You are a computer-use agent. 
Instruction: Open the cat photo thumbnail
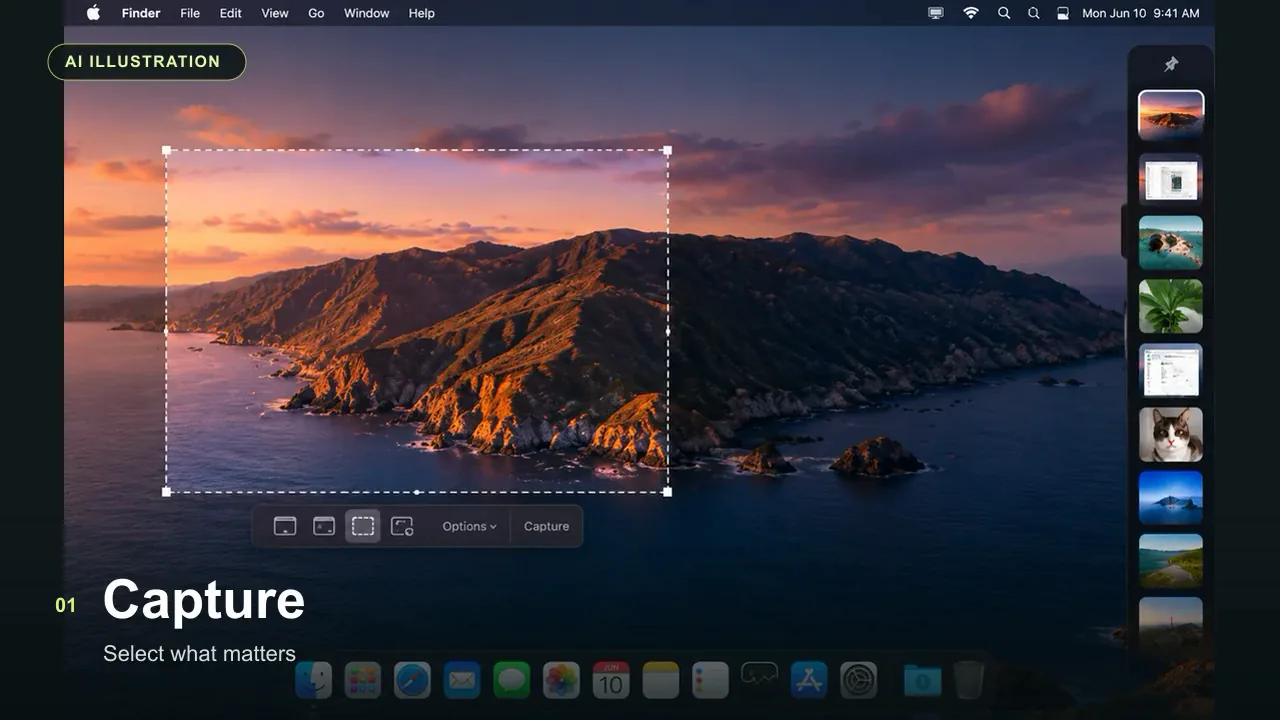pyautogui.click(x=1171, y=434)
